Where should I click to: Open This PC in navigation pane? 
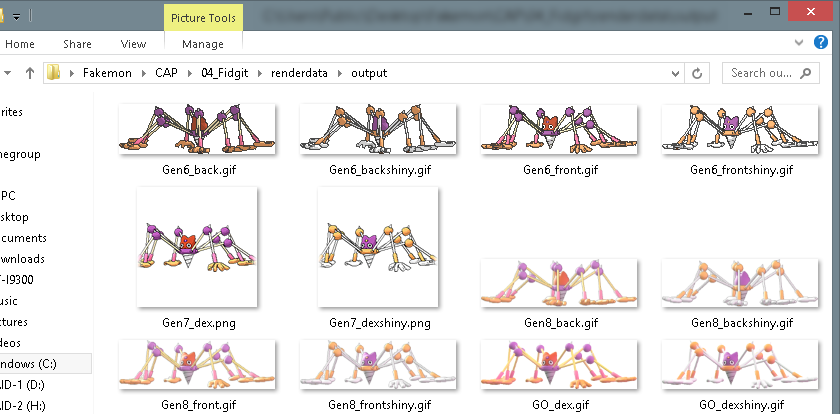click(x=8, y=196)
